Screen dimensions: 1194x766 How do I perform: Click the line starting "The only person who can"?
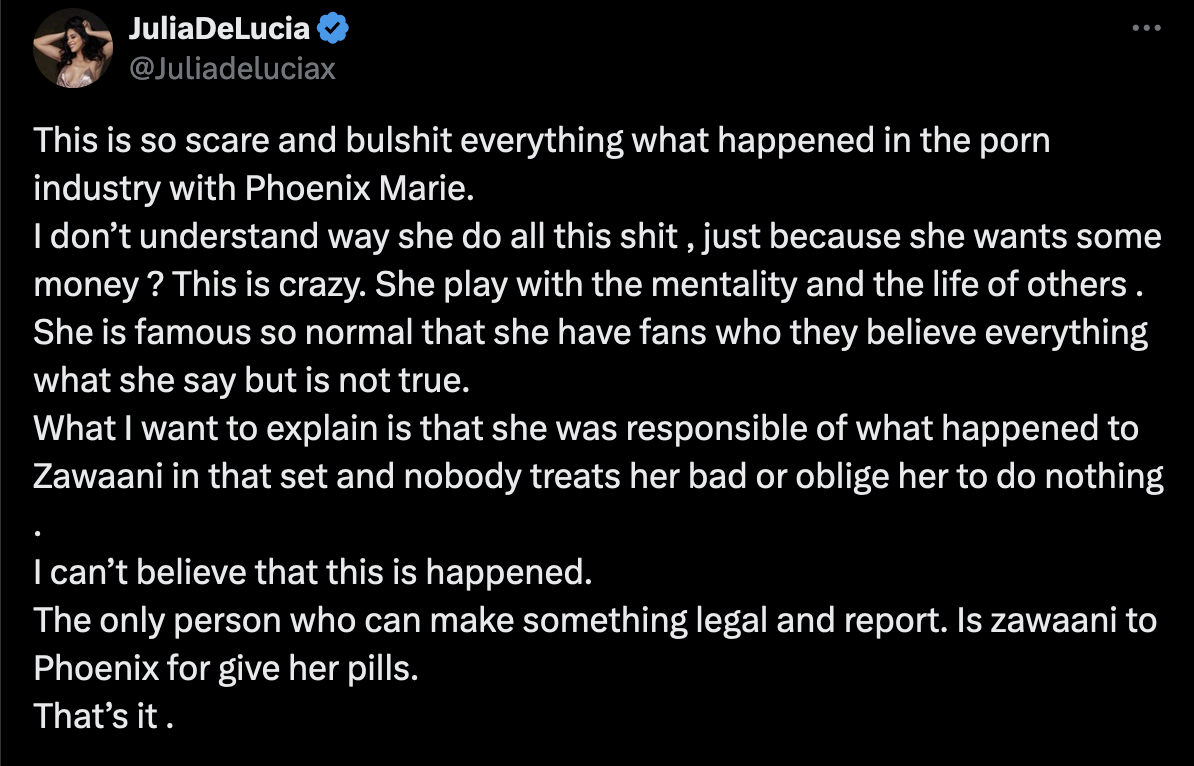pyautogui.click(x=594, y=621)
